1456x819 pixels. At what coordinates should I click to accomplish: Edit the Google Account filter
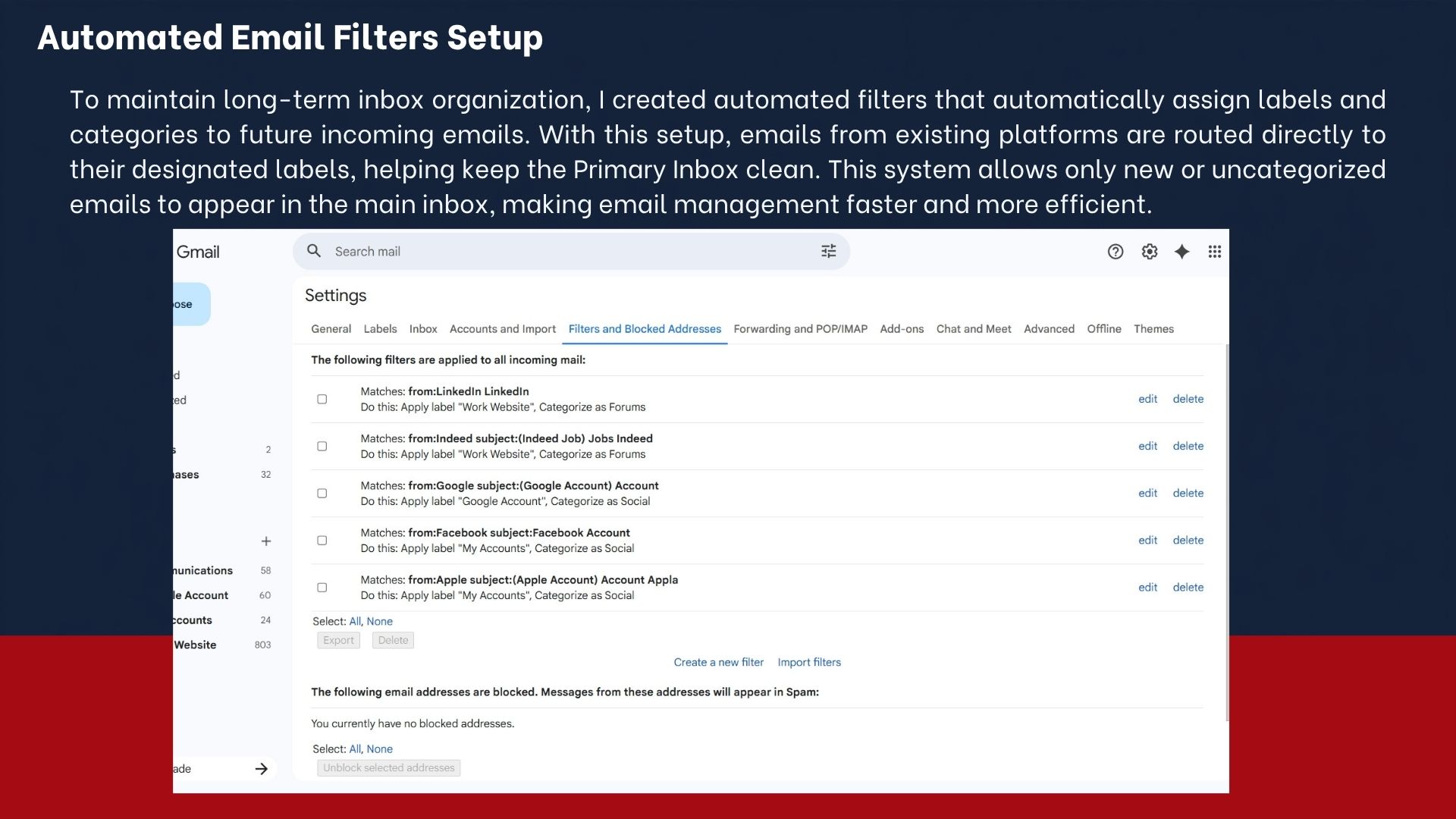(1147, 493)
